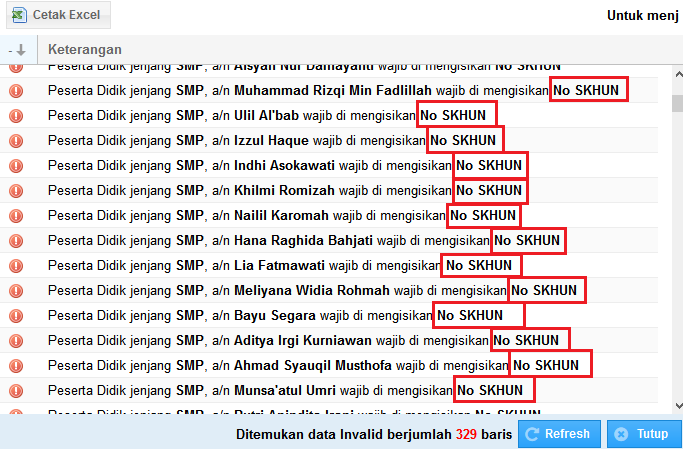Image resolution: width=683 pixels, height=449 pixels.
Task: Sort by the Keterangan column header
Action: 85,49
